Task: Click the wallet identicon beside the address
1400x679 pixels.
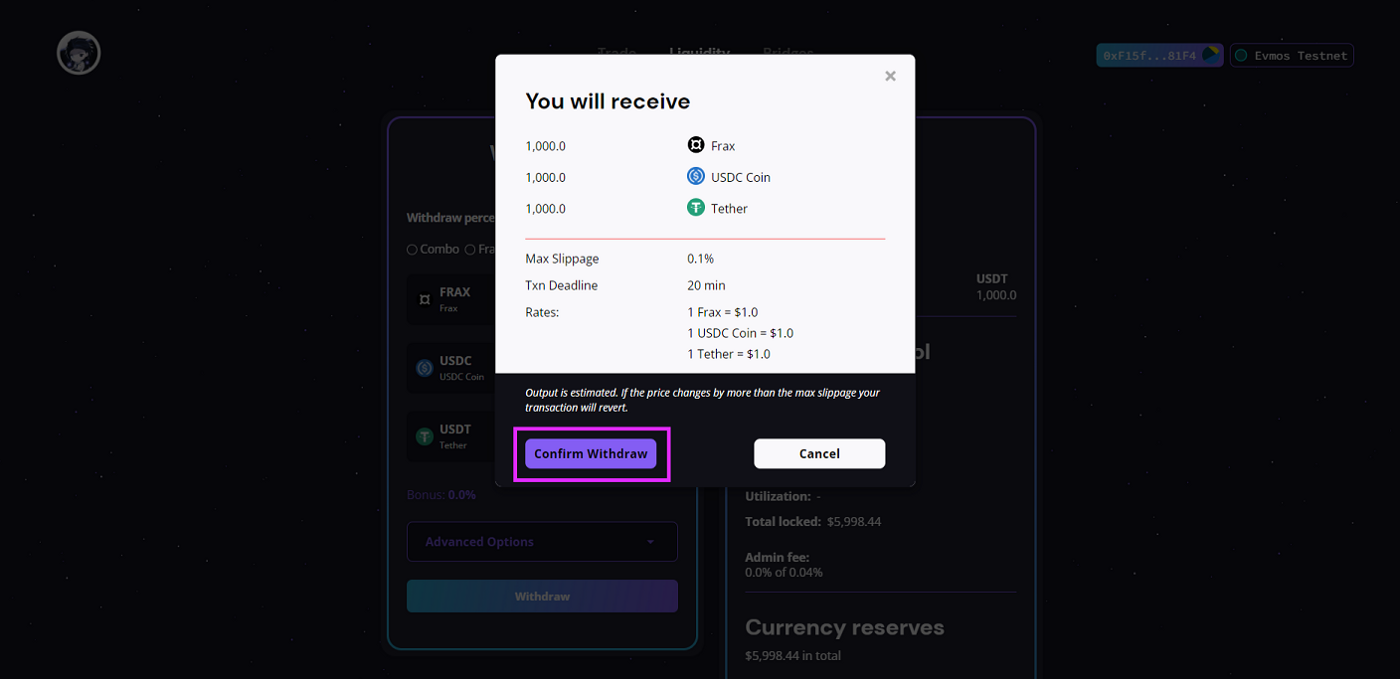Action: pyautogui.click(x=1211, y=55)
